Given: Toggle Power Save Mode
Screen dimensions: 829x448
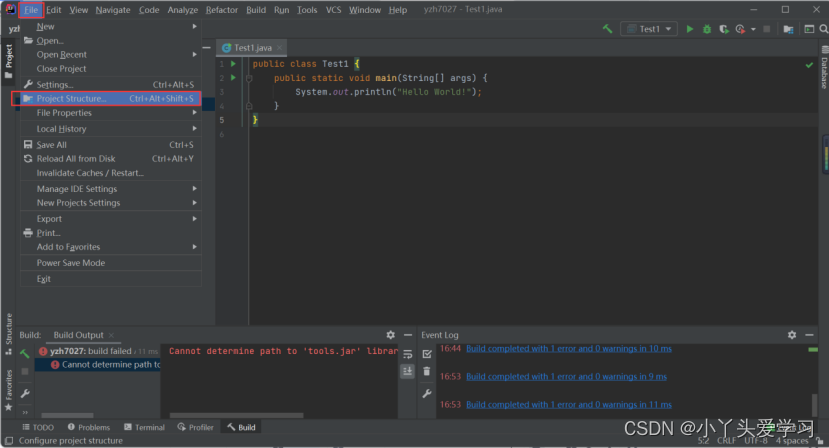Looking at the screenshot, I should (x=111, y=263).
